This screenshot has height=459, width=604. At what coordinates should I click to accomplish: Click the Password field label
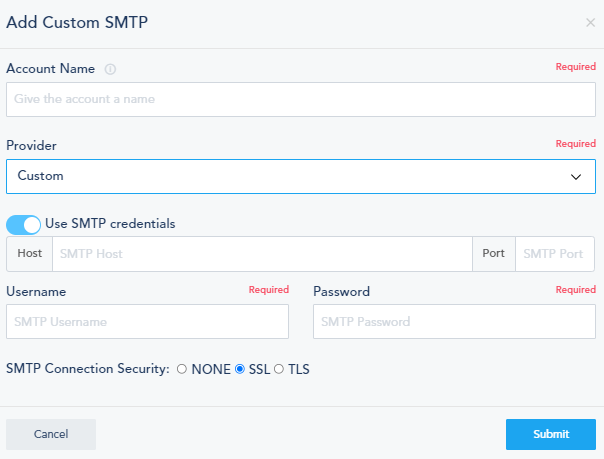(x=341, y=292)
